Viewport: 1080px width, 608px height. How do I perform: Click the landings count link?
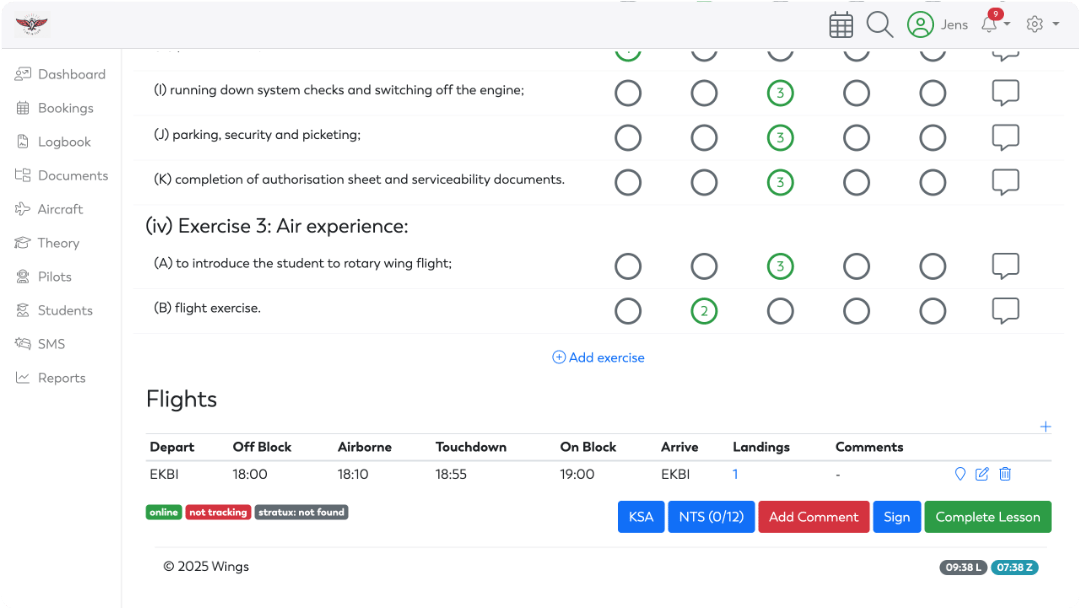736,474
